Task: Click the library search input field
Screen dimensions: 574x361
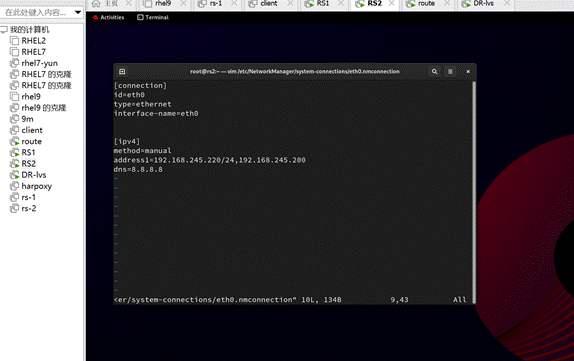Action: click(37, 12)
